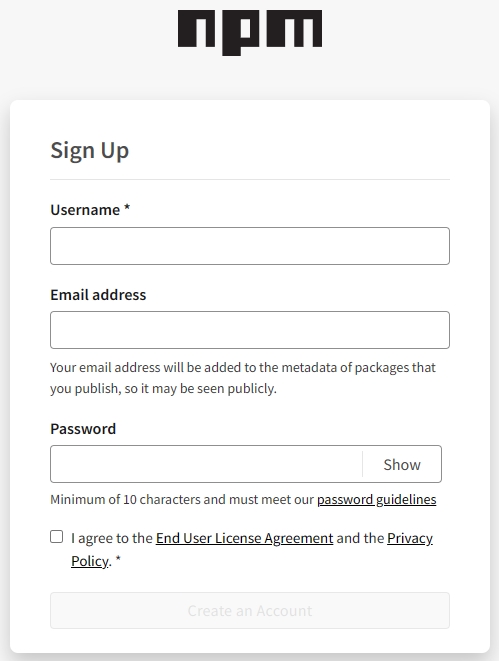Viewport: 499px width, 661px height.
Task: Click the Username field label
Action: [x=85, y=210]
